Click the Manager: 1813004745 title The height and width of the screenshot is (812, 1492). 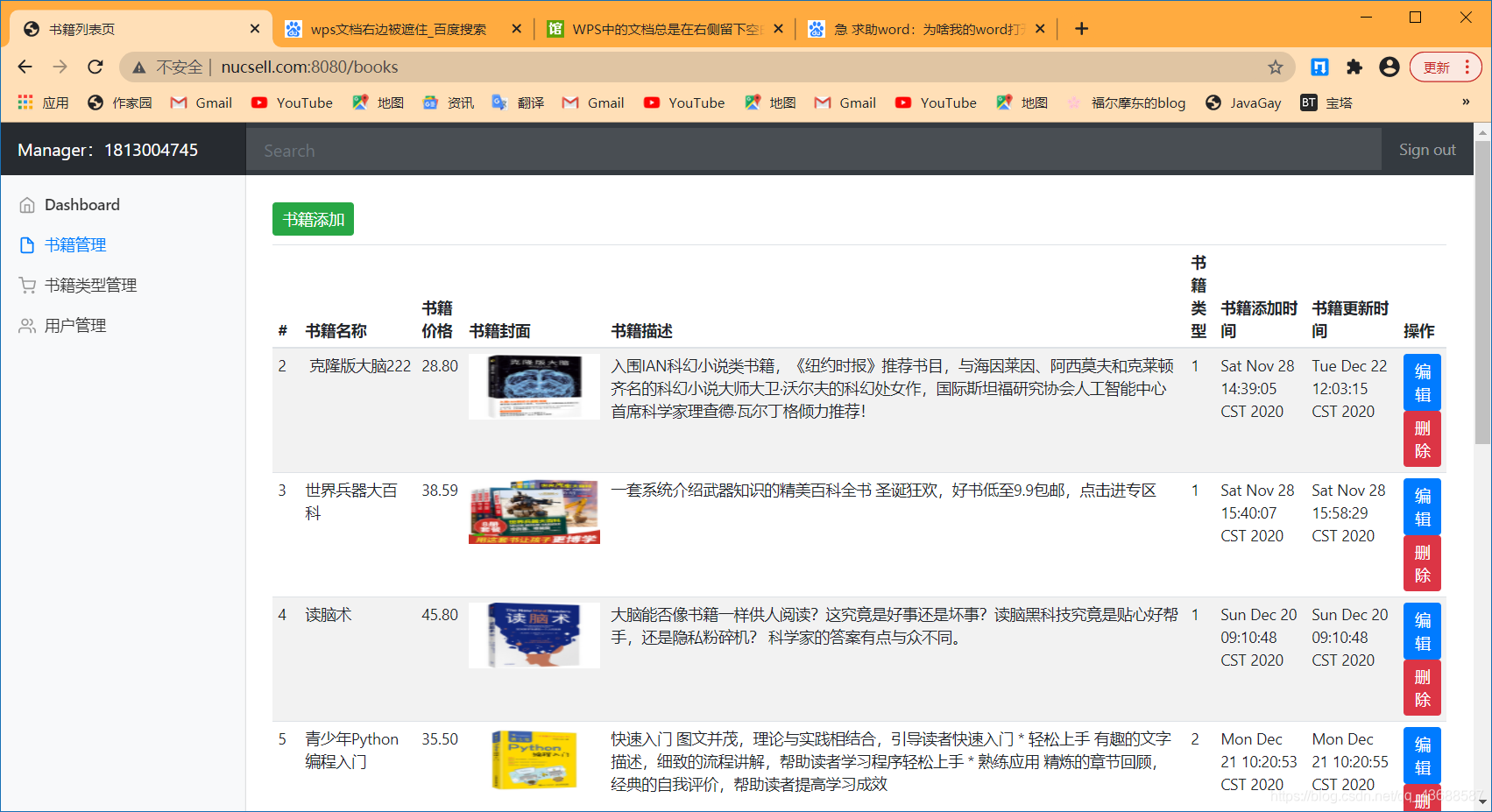point(108,150)
